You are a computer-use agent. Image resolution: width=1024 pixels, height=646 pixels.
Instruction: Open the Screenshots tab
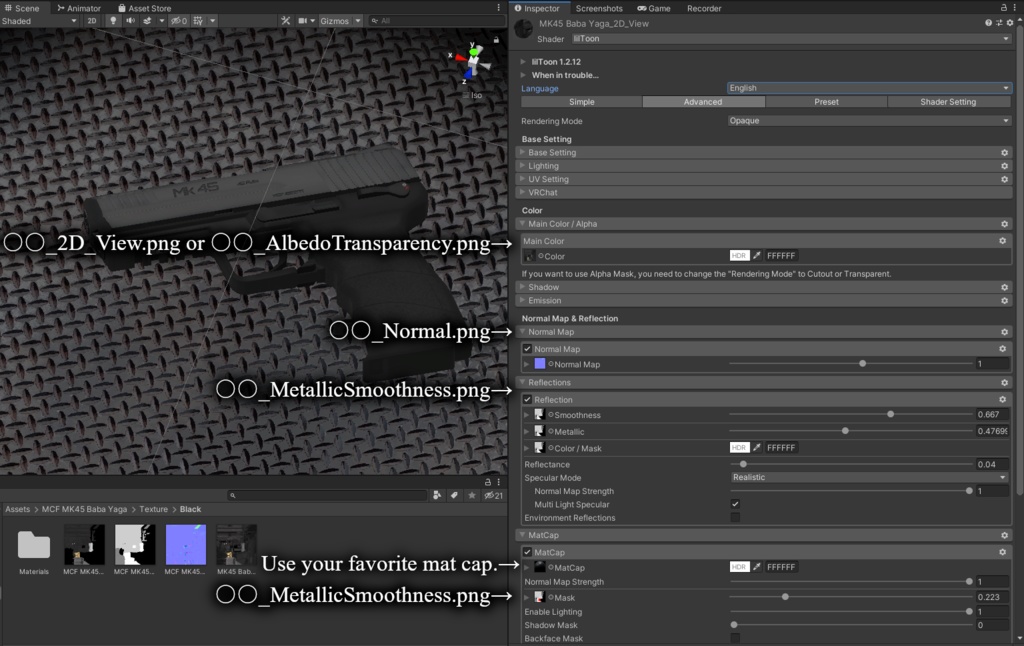(x=599, y=8)
